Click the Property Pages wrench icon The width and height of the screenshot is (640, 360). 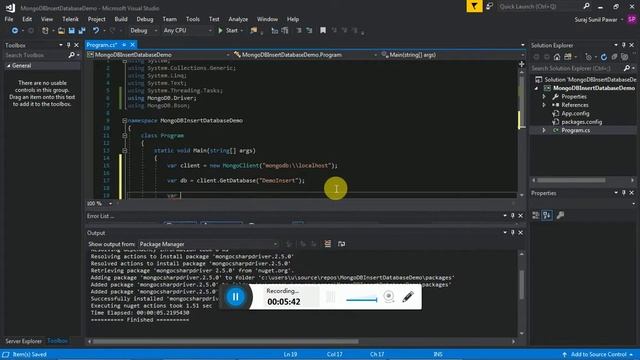point(560,215)
